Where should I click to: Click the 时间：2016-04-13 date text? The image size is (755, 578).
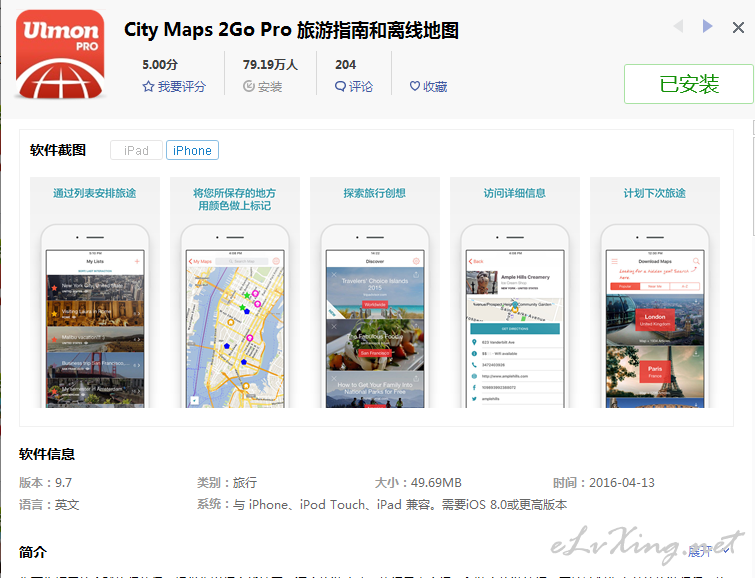[x=604, y=483]
